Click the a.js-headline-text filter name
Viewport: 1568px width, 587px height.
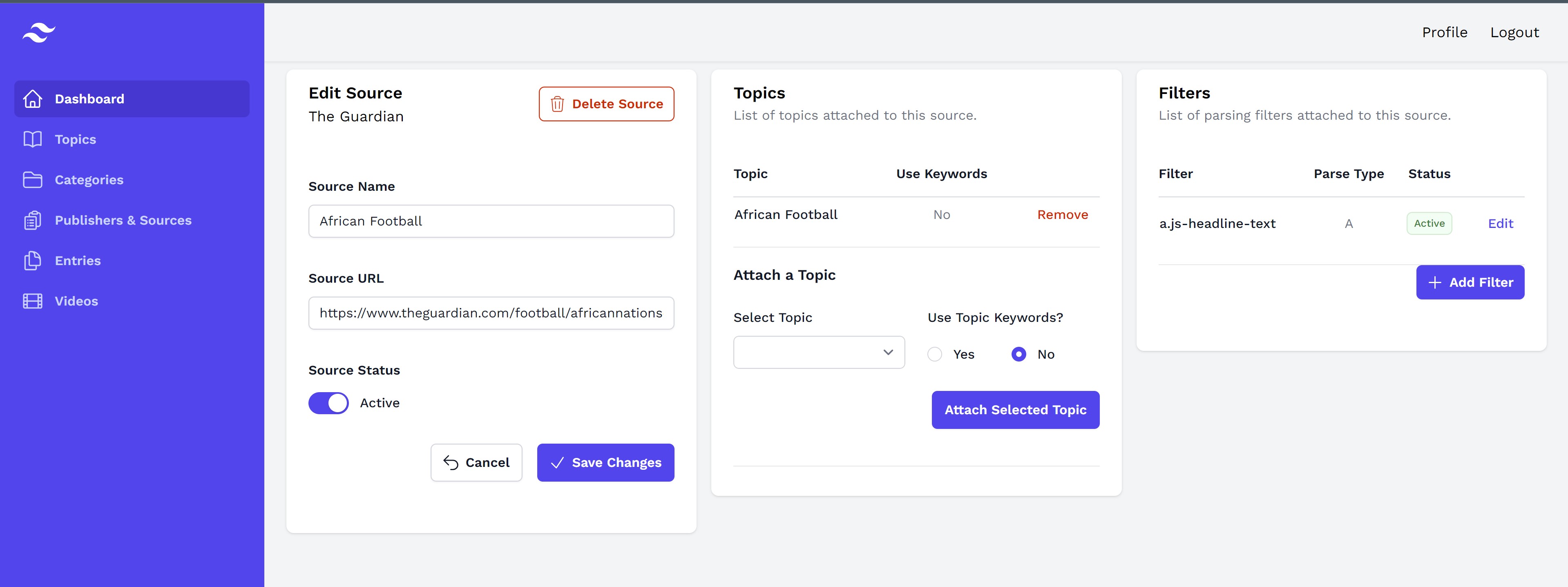pos(1217,223)
